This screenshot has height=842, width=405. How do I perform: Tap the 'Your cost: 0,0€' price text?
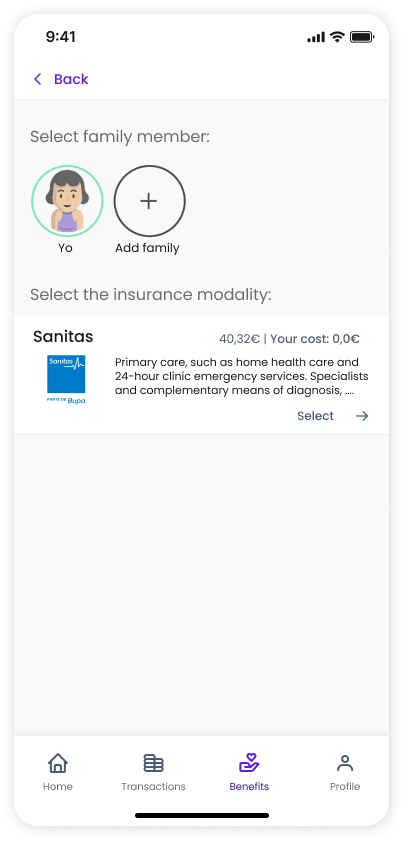pyautogui.click(x=315, y=339)
